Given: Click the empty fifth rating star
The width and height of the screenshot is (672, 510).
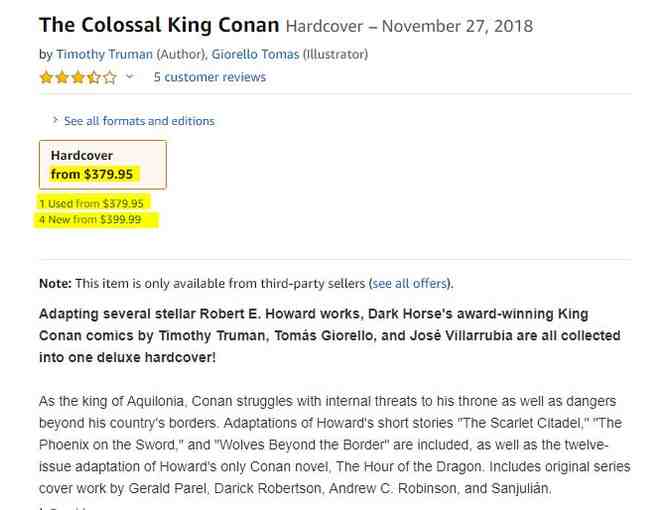Looking at the screenshot, I should (110, 77).
